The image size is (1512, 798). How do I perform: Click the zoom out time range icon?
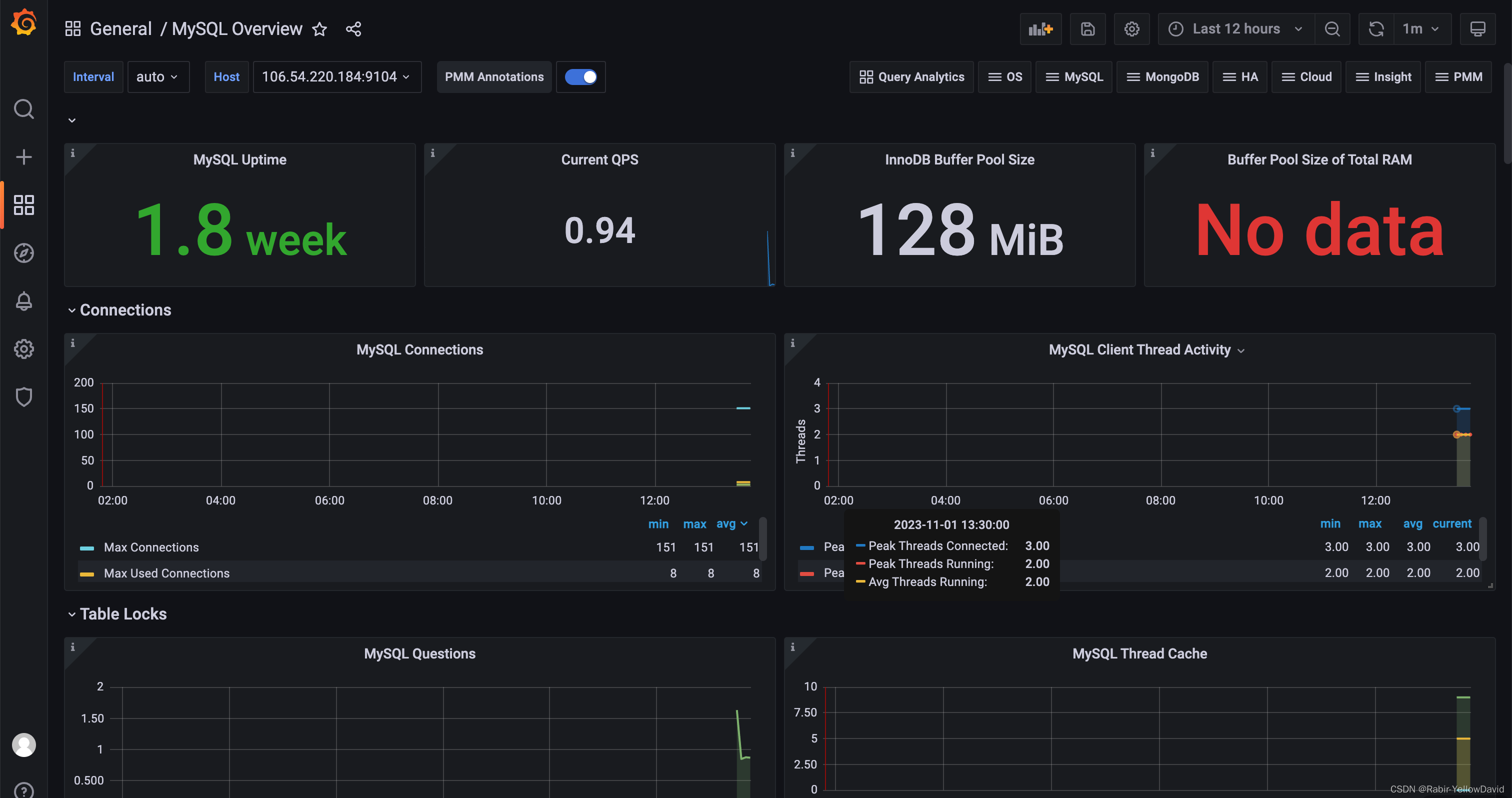(1332, 29)
